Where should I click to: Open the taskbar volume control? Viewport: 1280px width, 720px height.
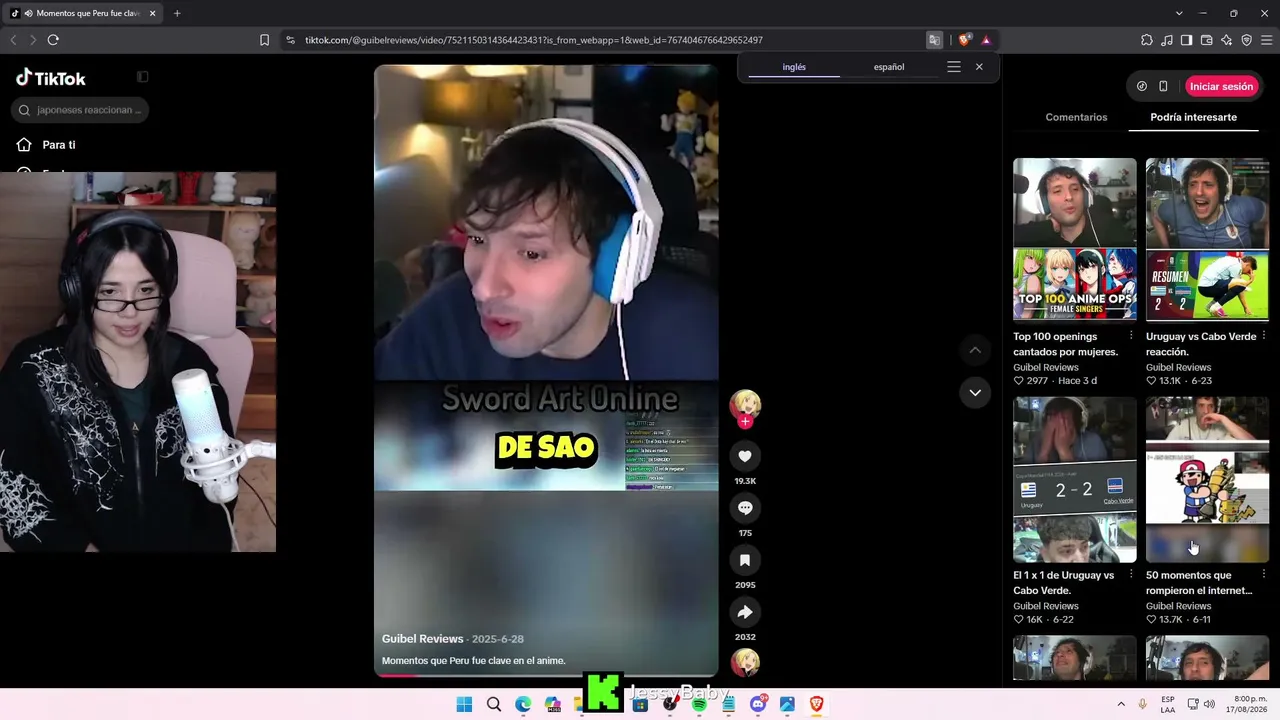point(1209,704)
